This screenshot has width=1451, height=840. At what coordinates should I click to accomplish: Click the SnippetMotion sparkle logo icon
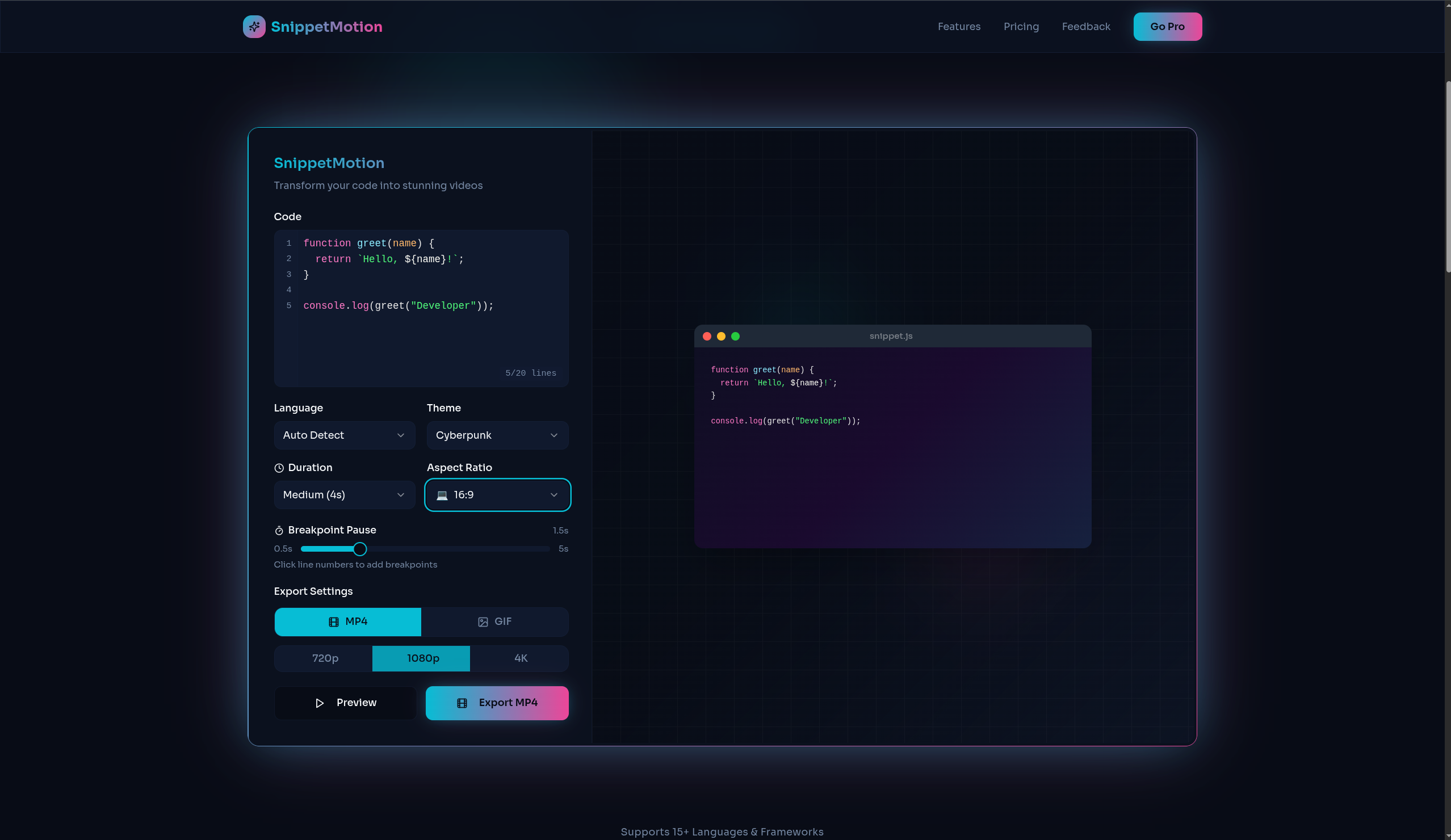253,27
